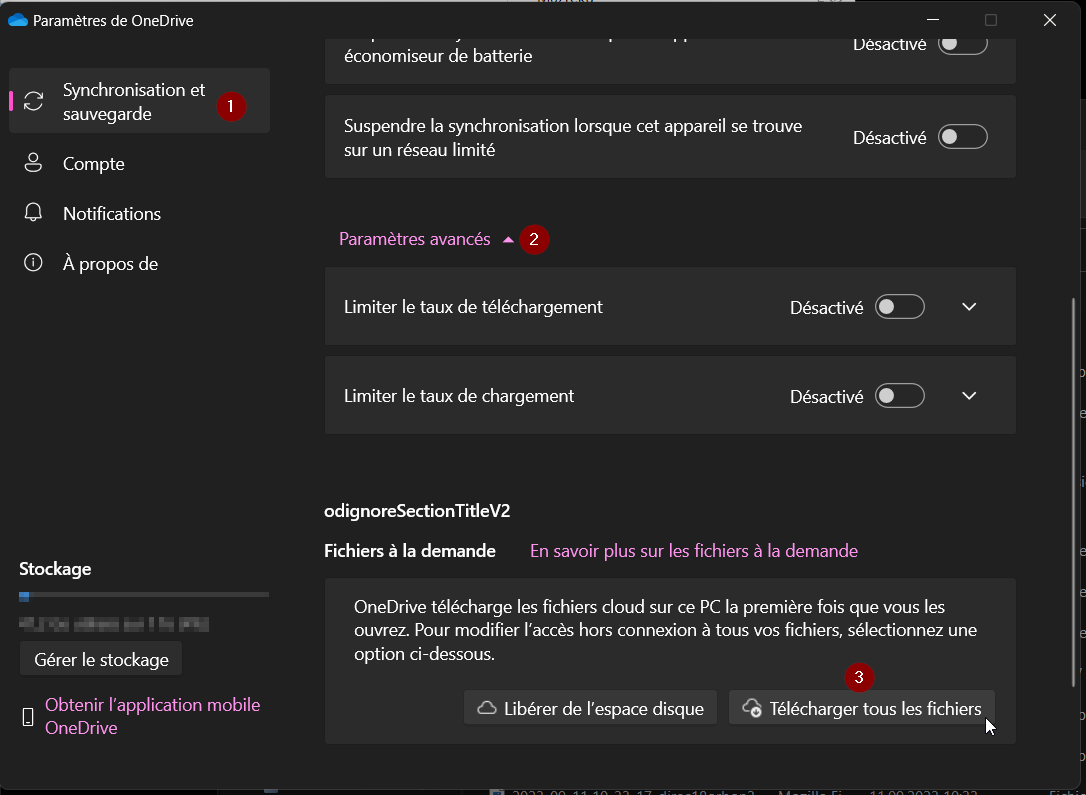Viewport: 1086px width, 795px height.
Task: Click the OneDrive cloud icon in title bar
Action: (x=18, y=20)
